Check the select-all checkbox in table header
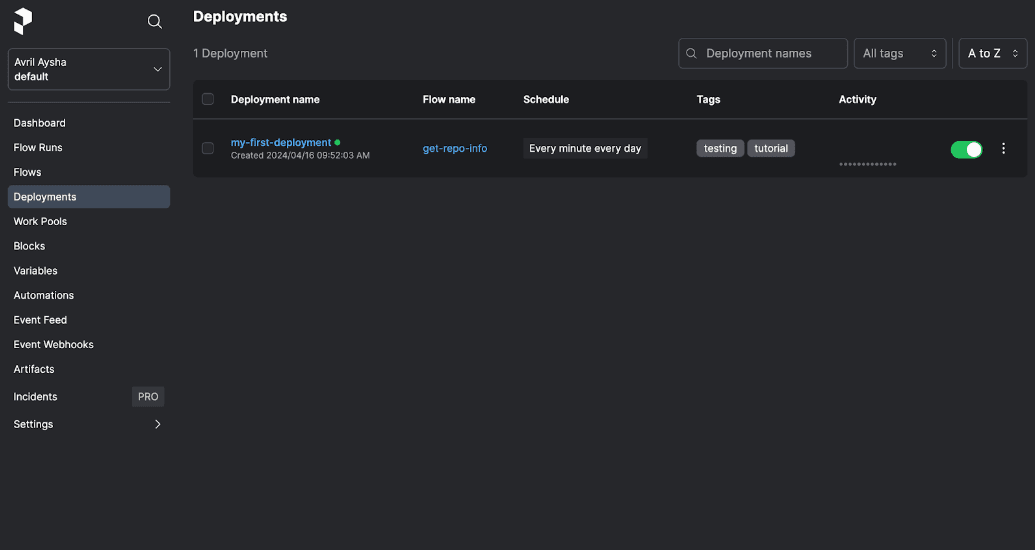This screenshot has width=1035, height=550. tap(208, 99)
